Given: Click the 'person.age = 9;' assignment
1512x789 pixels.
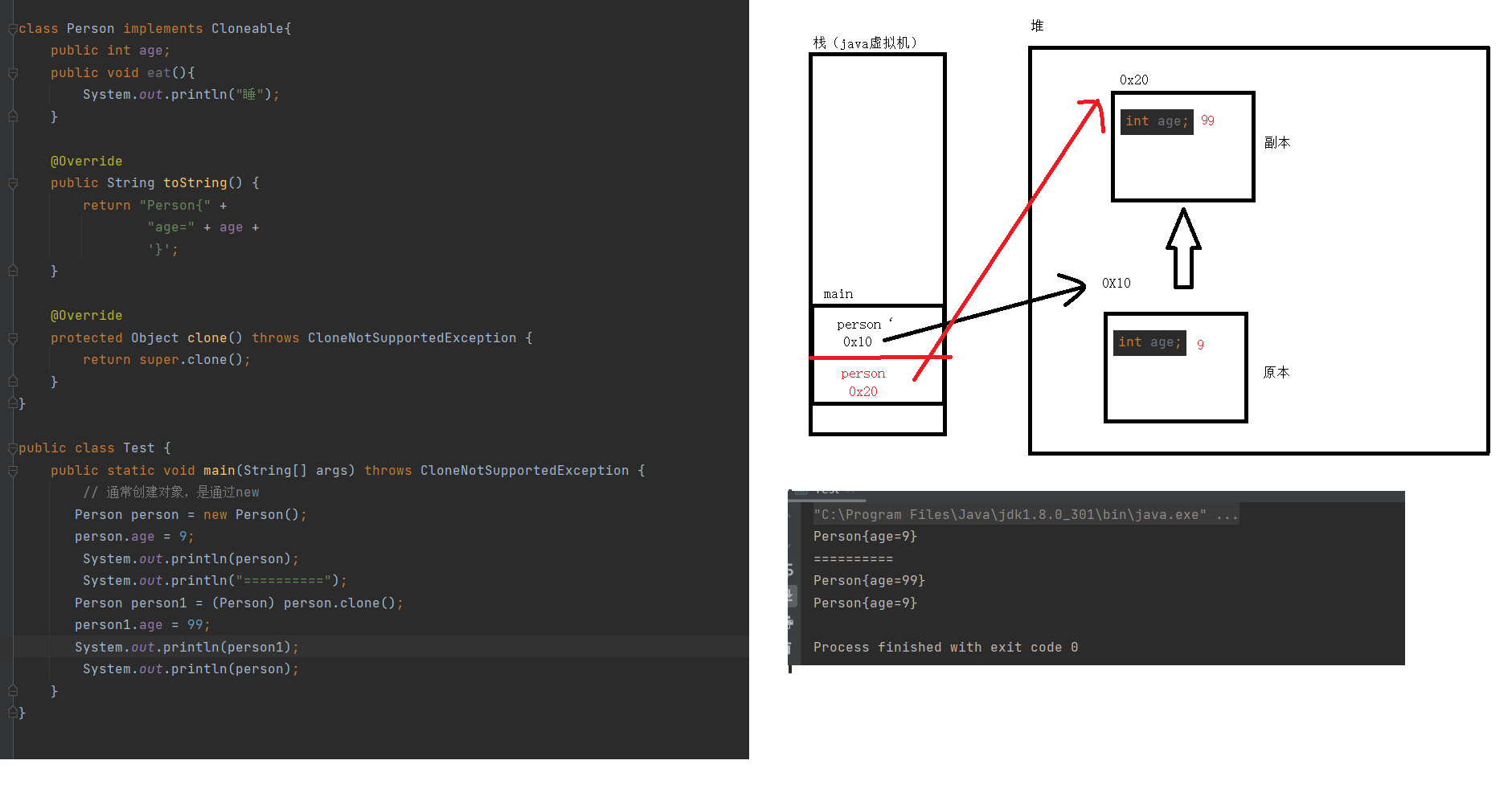Looking at the screenshot, I should [134, 537].
